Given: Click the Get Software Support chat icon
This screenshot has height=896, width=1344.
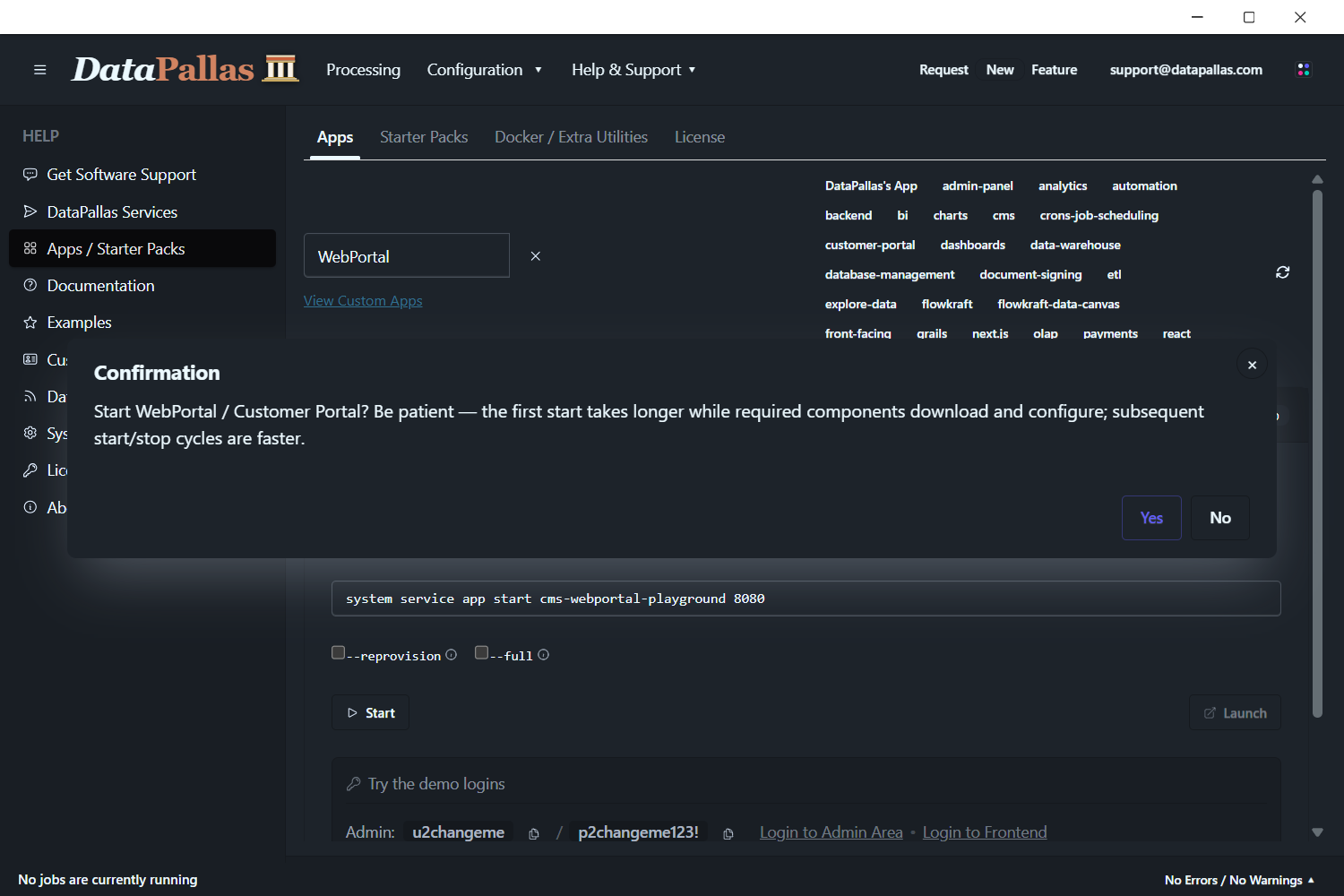Looking at the screenshot, I should [x=30, y=175].
